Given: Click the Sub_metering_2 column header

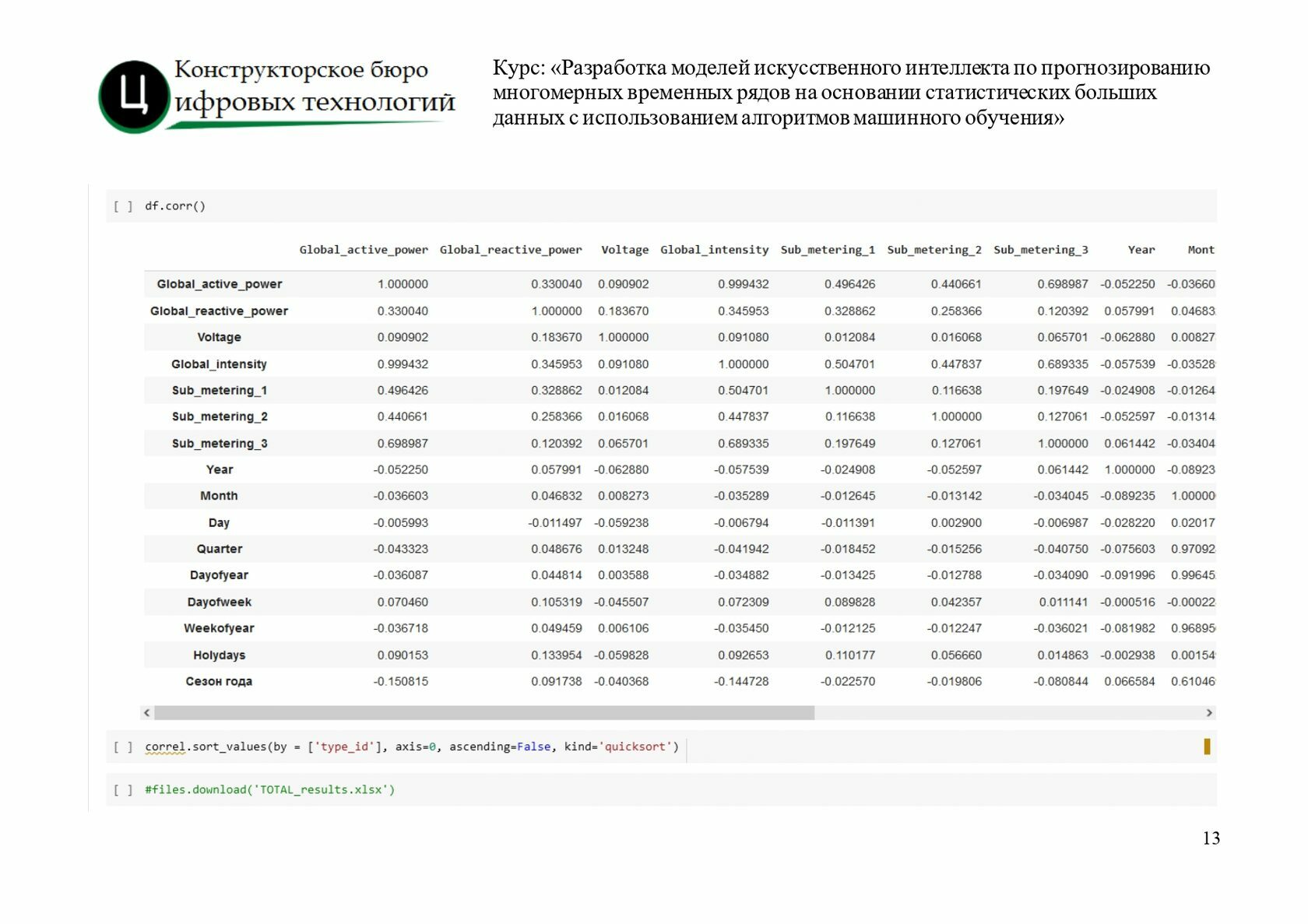Looking at the screenshot, I should [934, 250].
